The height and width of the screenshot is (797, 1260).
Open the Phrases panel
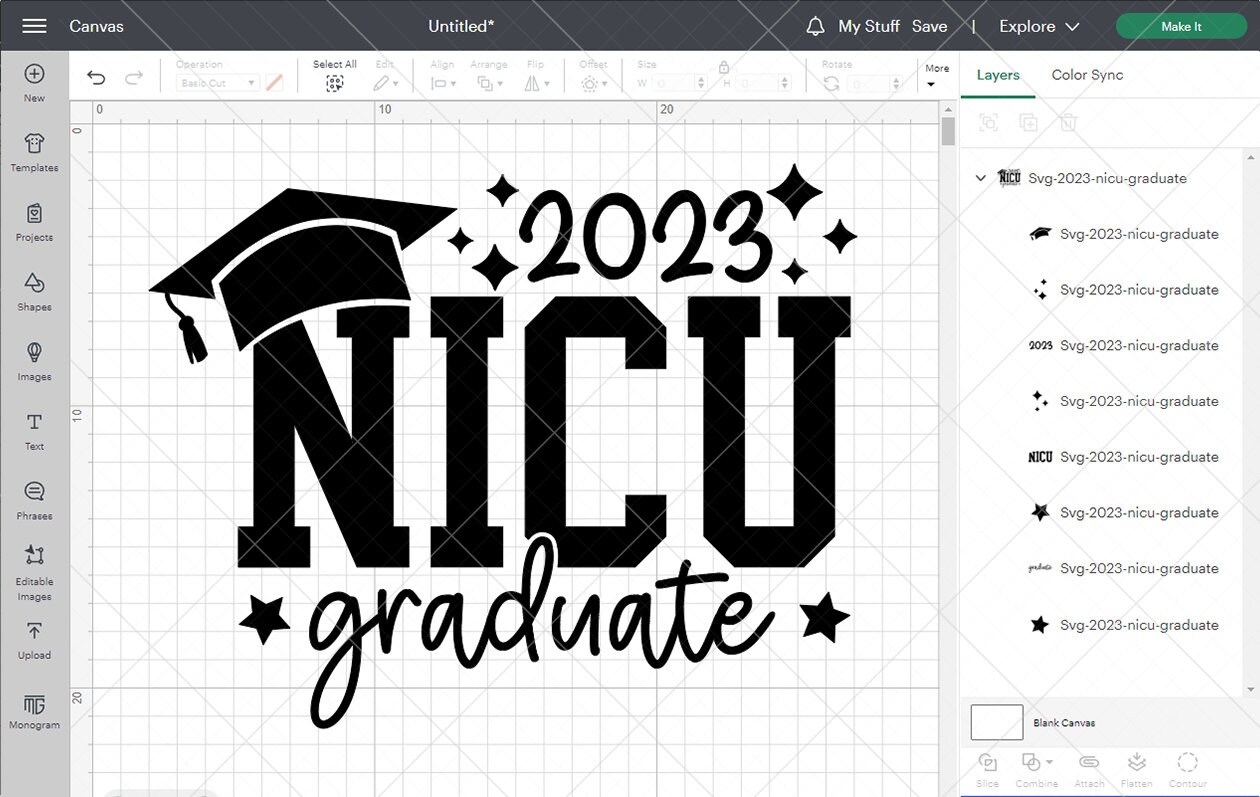point(34,501)
